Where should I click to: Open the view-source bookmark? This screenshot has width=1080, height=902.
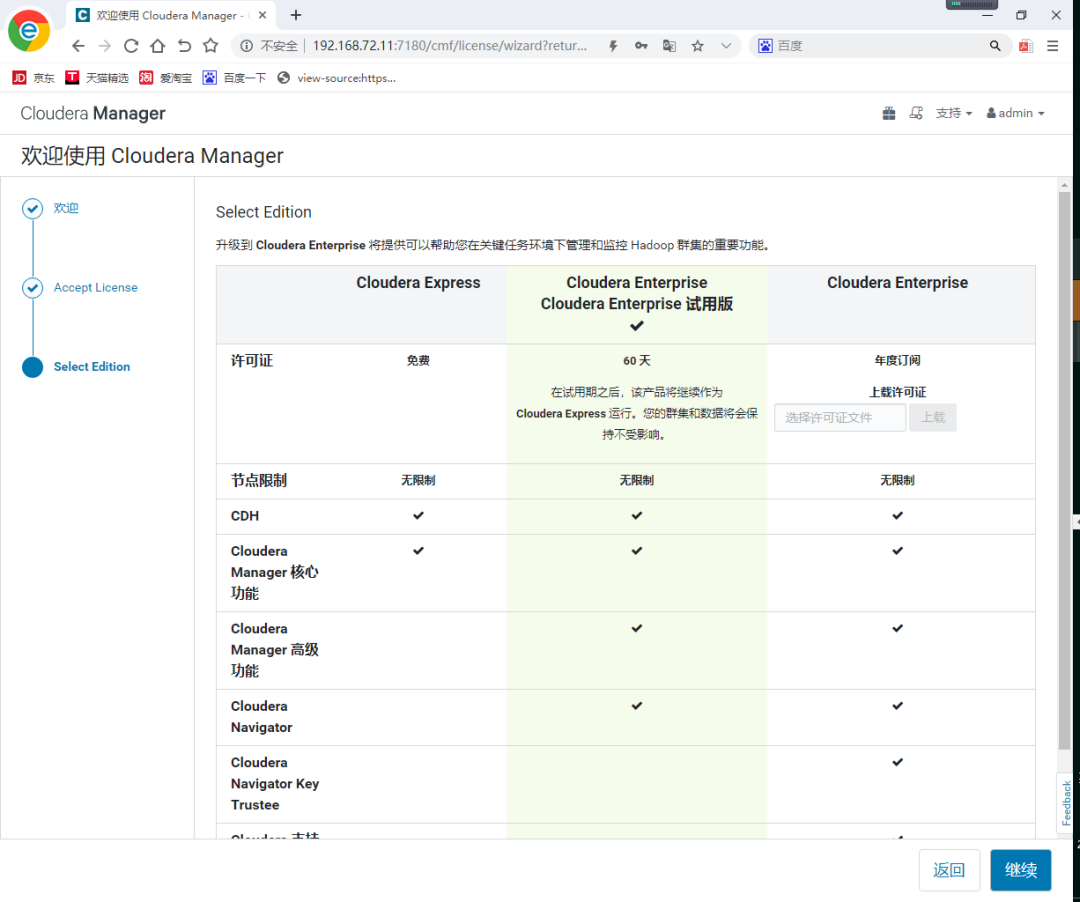pyautogui.click(x=336, y=78)
